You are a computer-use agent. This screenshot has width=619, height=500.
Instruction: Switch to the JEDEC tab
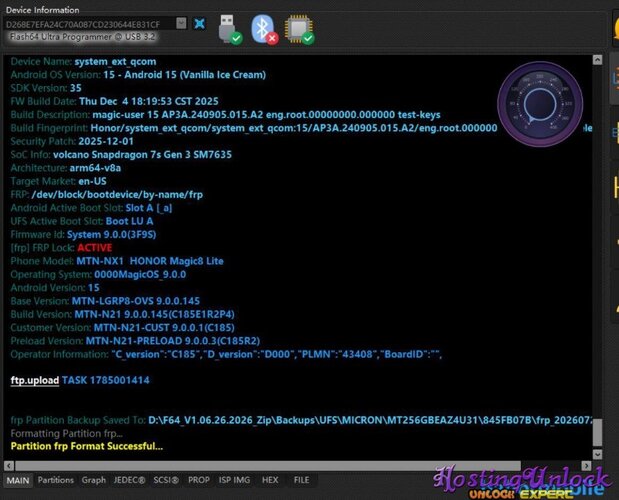click(129, 480)
